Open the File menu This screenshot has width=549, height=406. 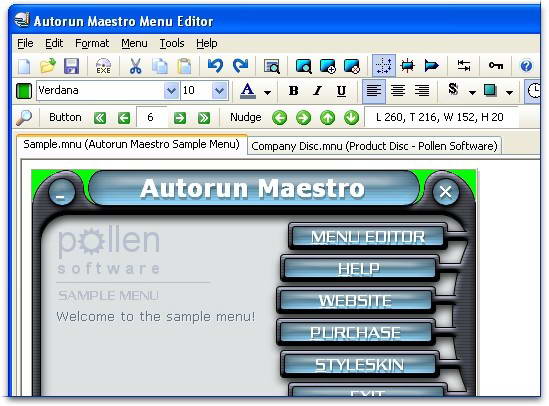(x=25, y=43)
